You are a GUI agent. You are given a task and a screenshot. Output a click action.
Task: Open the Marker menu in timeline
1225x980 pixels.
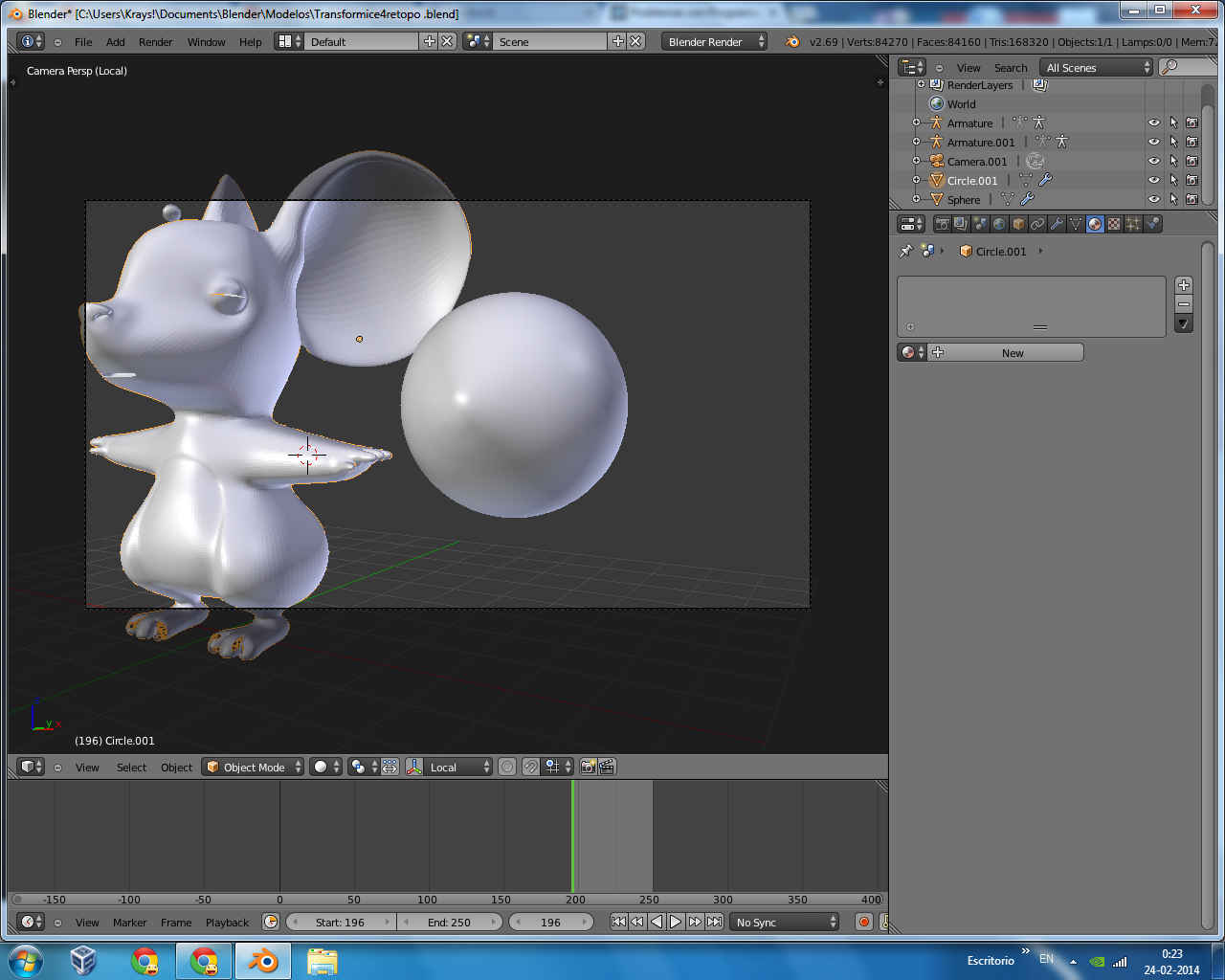[x=130, y=923]
